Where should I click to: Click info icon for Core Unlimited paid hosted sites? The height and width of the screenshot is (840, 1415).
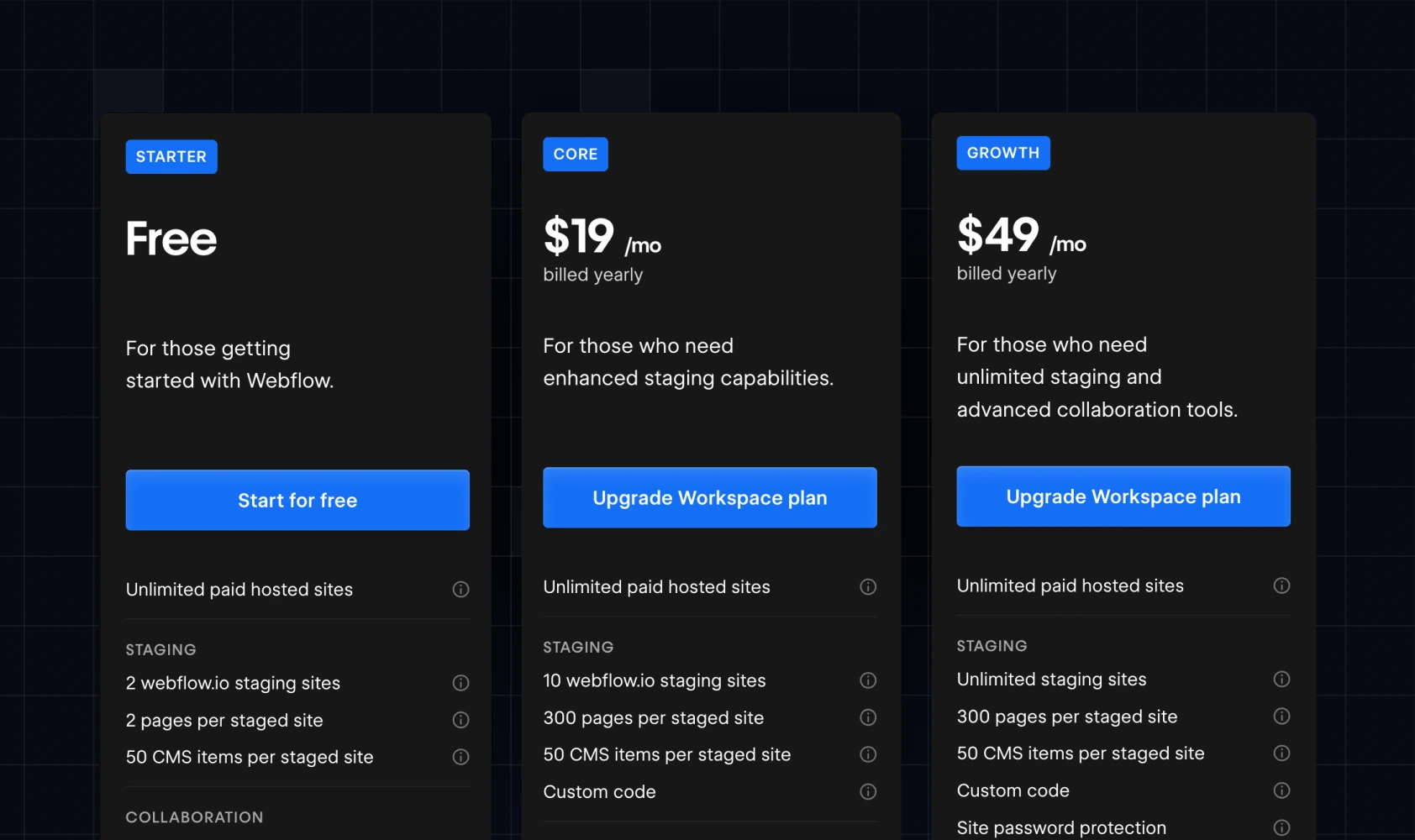coord(868,587)
